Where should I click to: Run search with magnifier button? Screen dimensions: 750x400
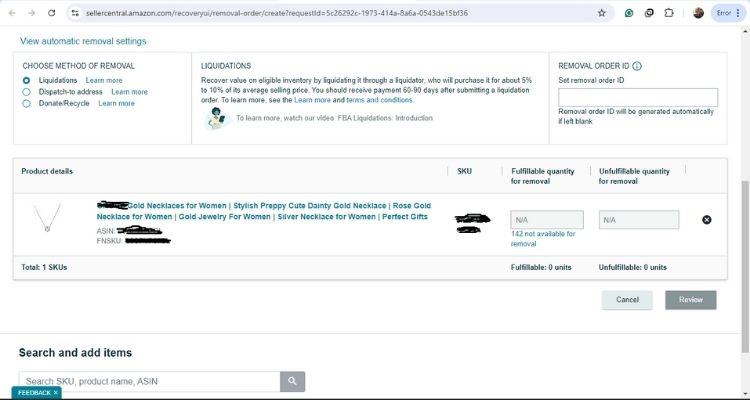(292, 381)
